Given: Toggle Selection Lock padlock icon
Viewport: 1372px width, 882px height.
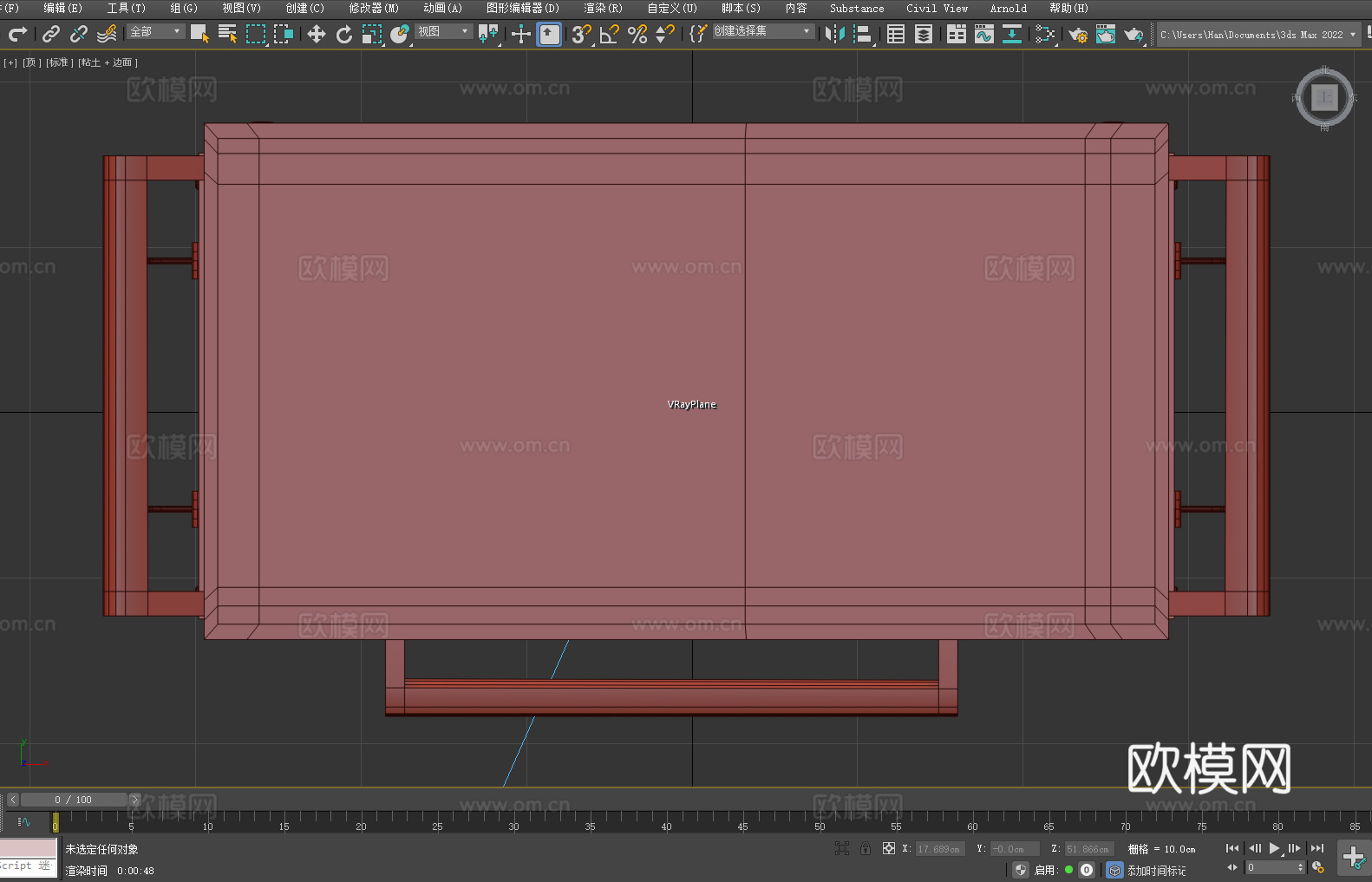Looking at the screenshot, I should point(866,848).
